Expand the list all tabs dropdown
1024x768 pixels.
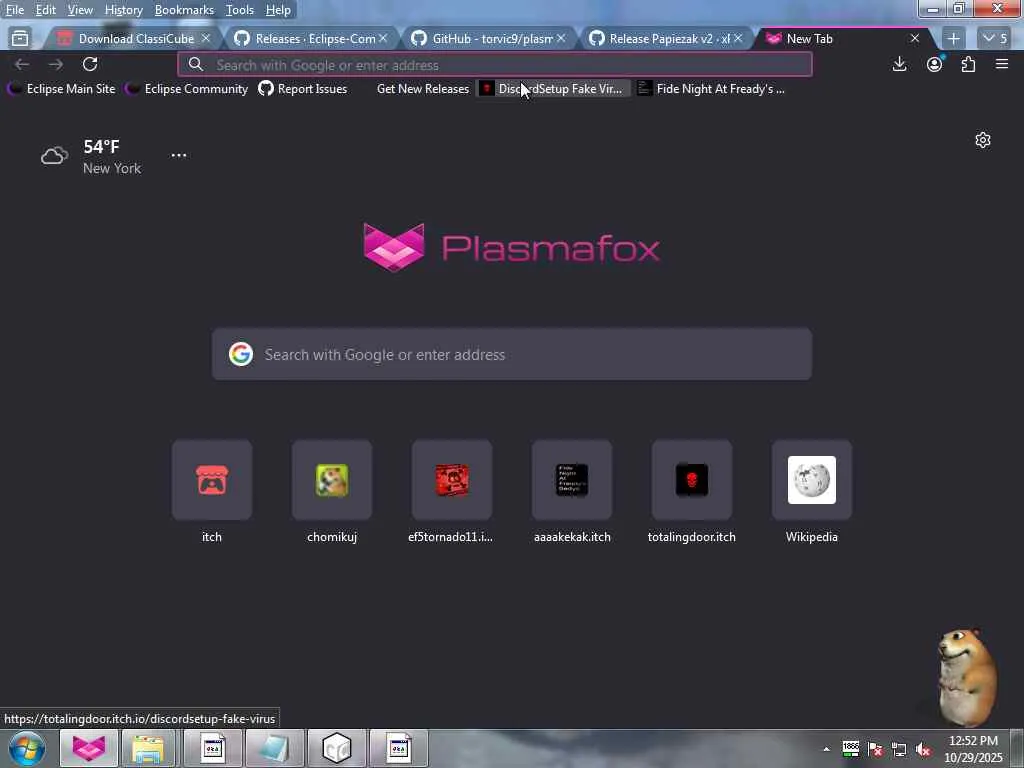pos(995,39)
